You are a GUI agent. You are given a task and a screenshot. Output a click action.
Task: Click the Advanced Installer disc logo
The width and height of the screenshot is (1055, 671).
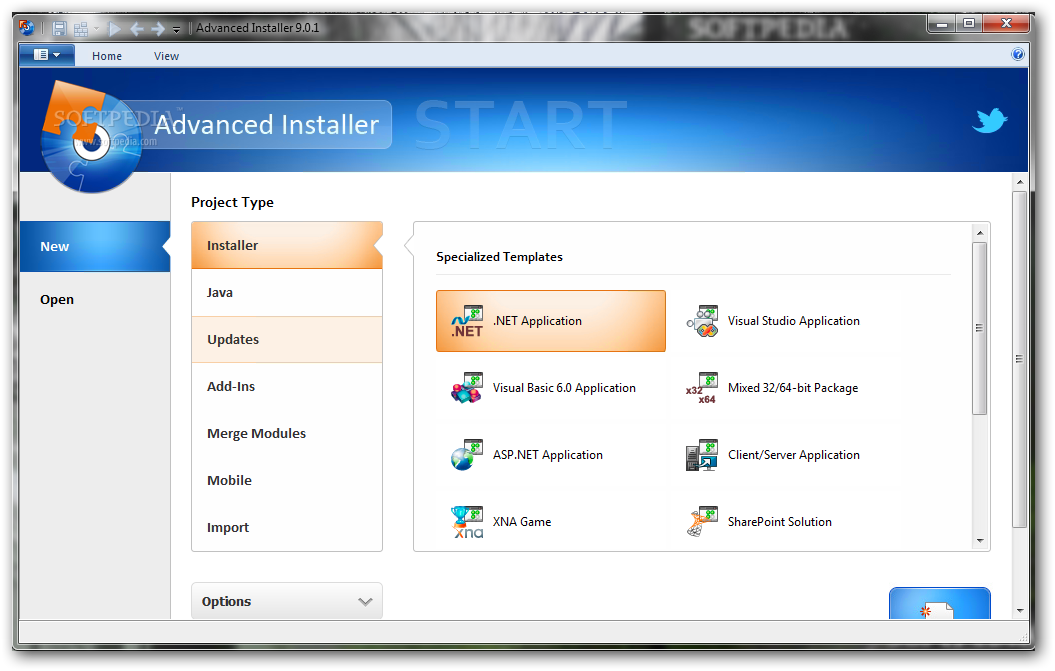[90, 137]
